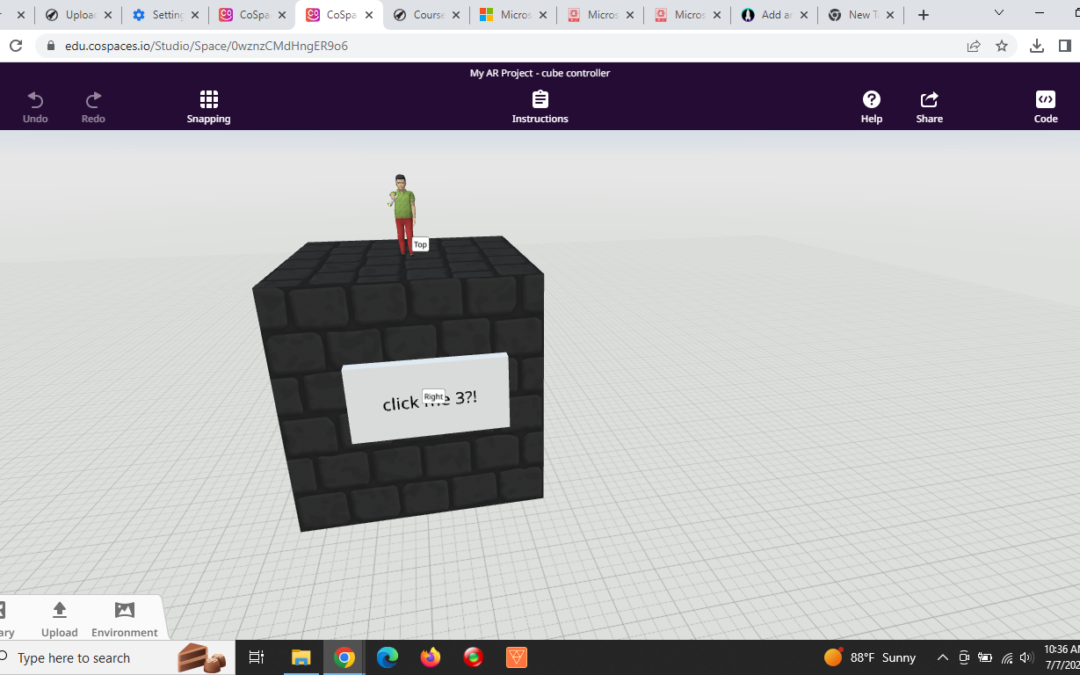Reload the page in Chrome

click(16, 46)
